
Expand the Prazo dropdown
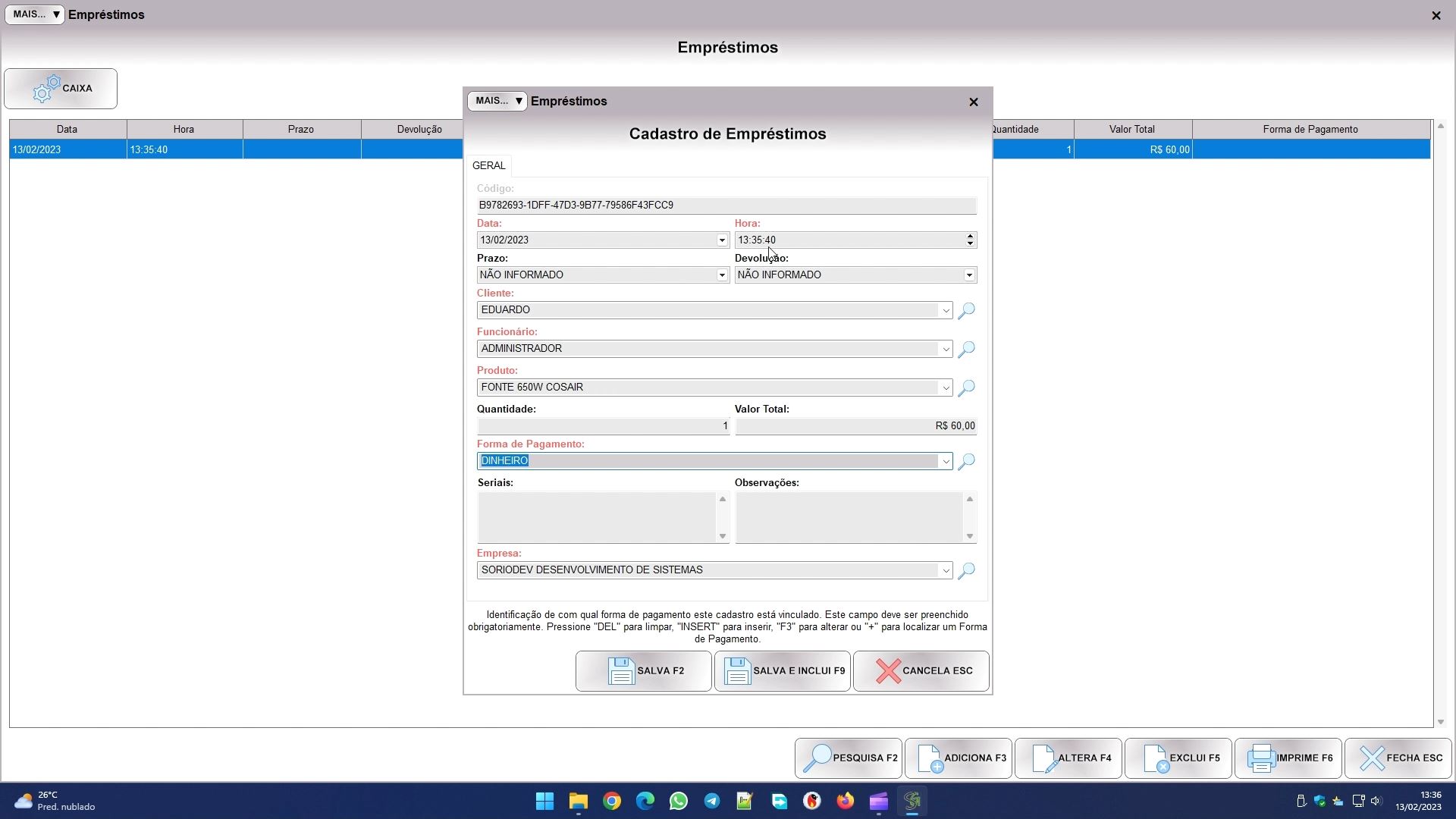click(x=722, y=275)
